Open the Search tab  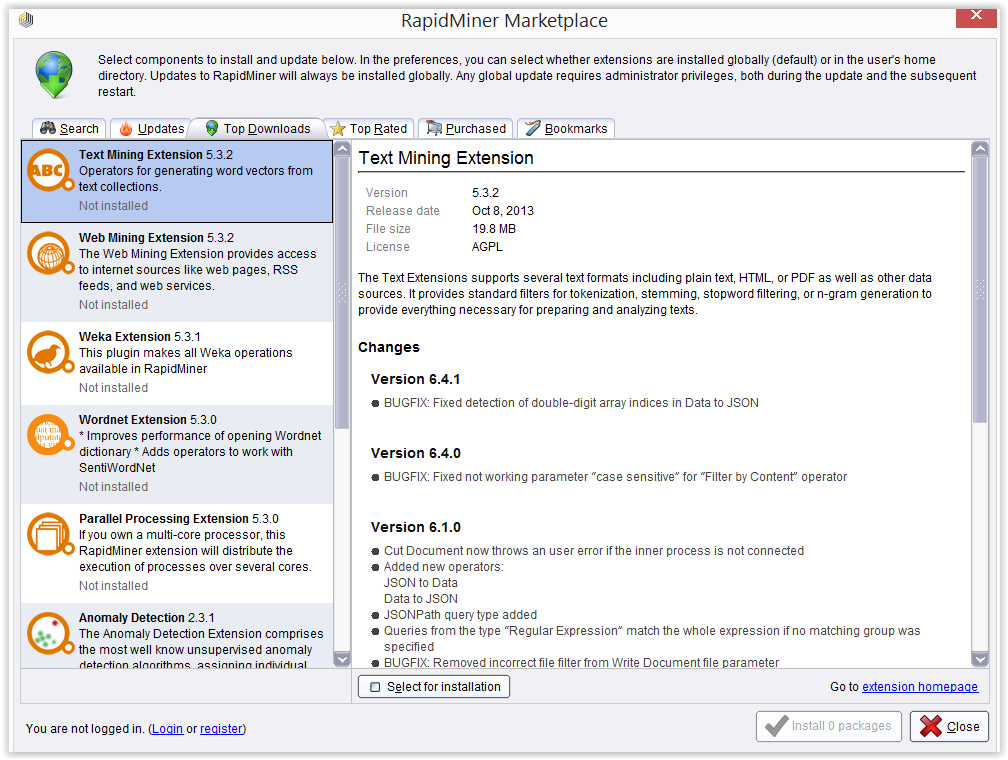click(x=69, y=129)
